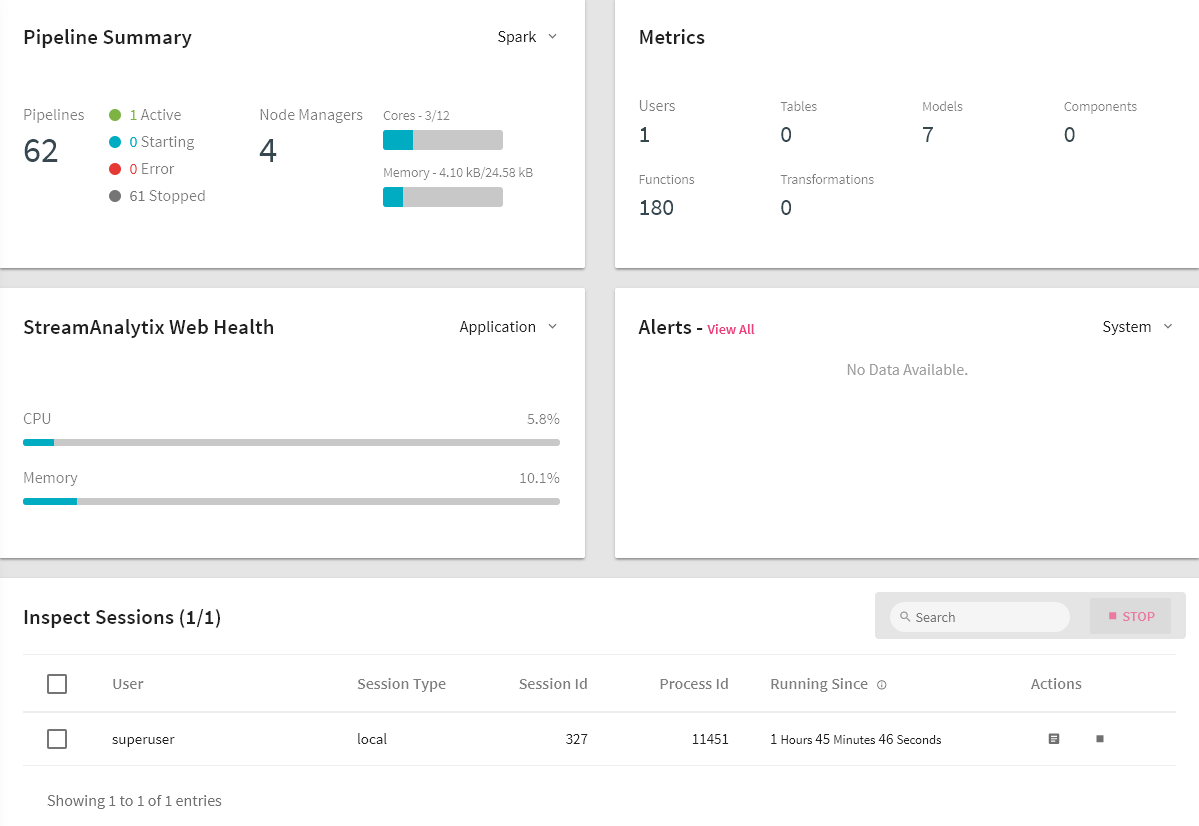Sort table by Session Type column header
1199x826 pixels.
click(401, 684)
